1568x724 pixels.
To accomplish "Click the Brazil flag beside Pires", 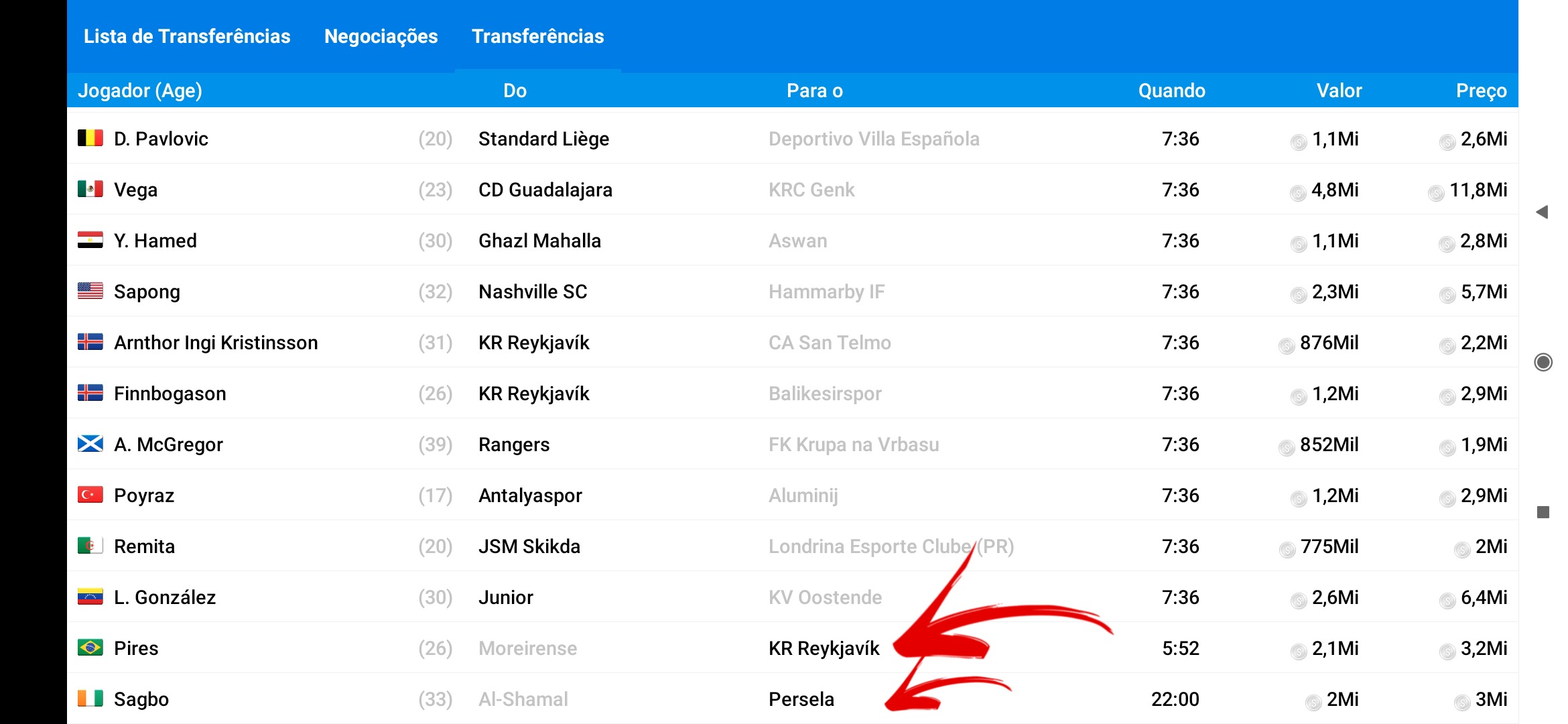I will tap(90, 648).
